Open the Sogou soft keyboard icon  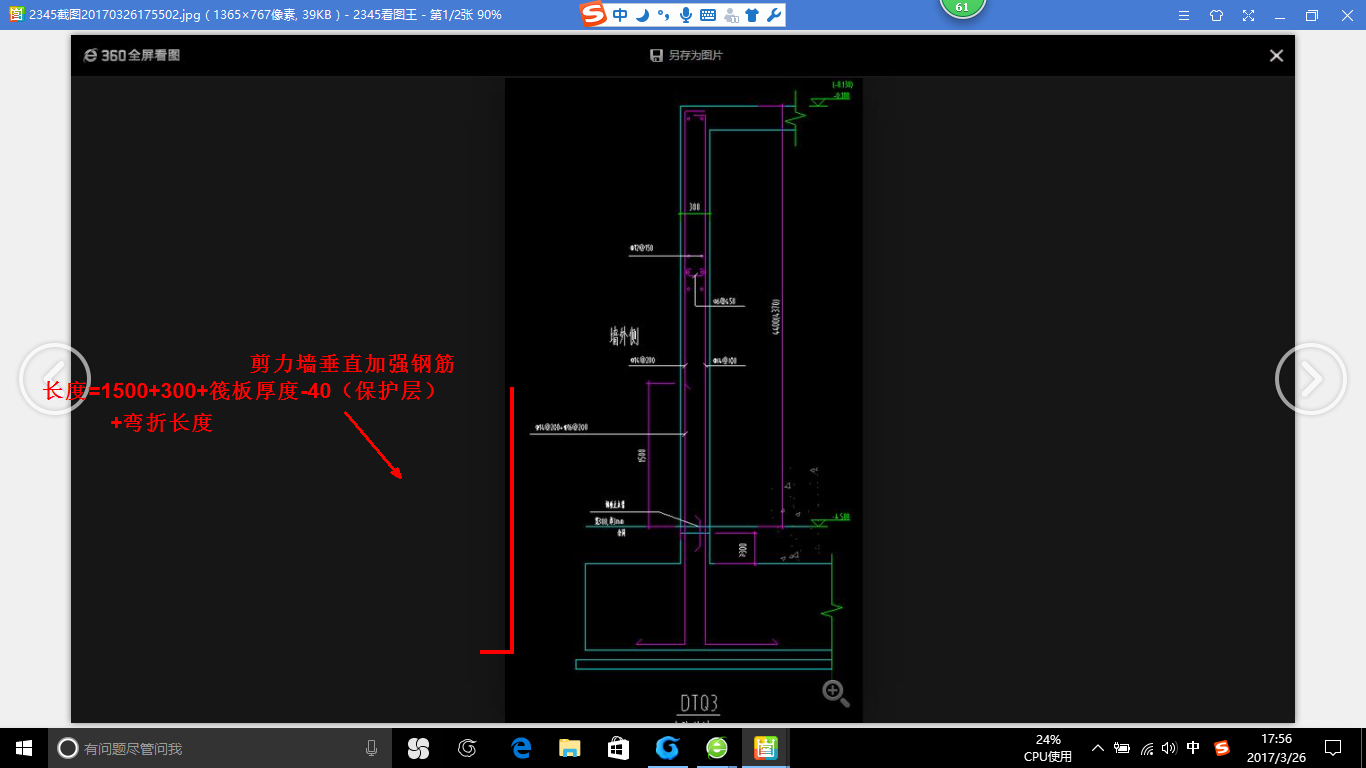click(708, 15)
